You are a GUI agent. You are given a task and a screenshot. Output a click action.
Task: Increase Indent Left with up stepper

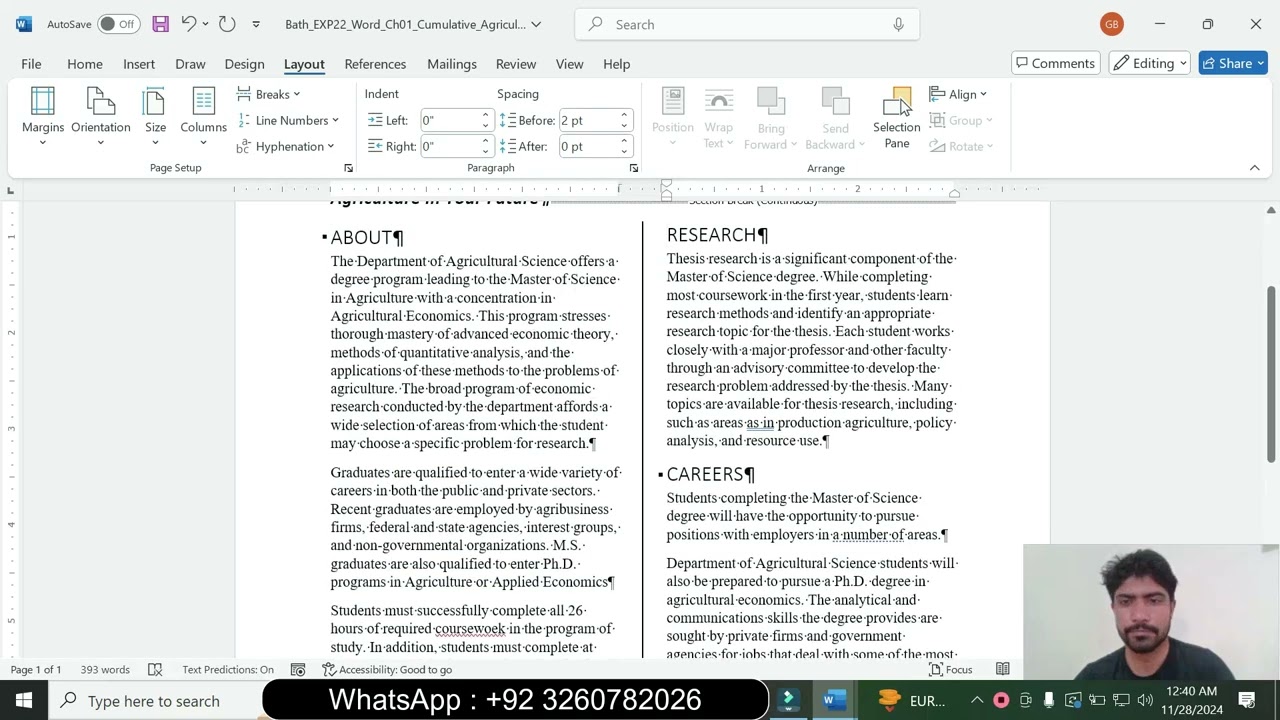486,115
